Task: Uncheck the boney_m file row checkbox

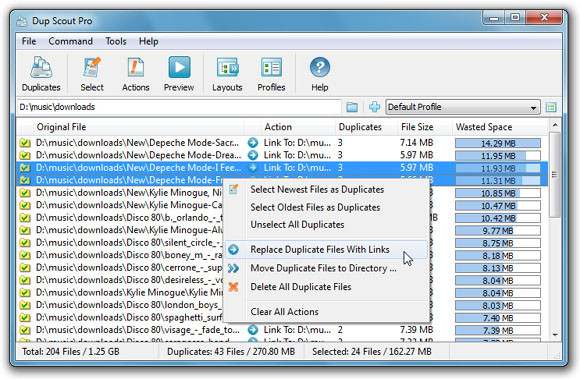Action: coord(25,255)
